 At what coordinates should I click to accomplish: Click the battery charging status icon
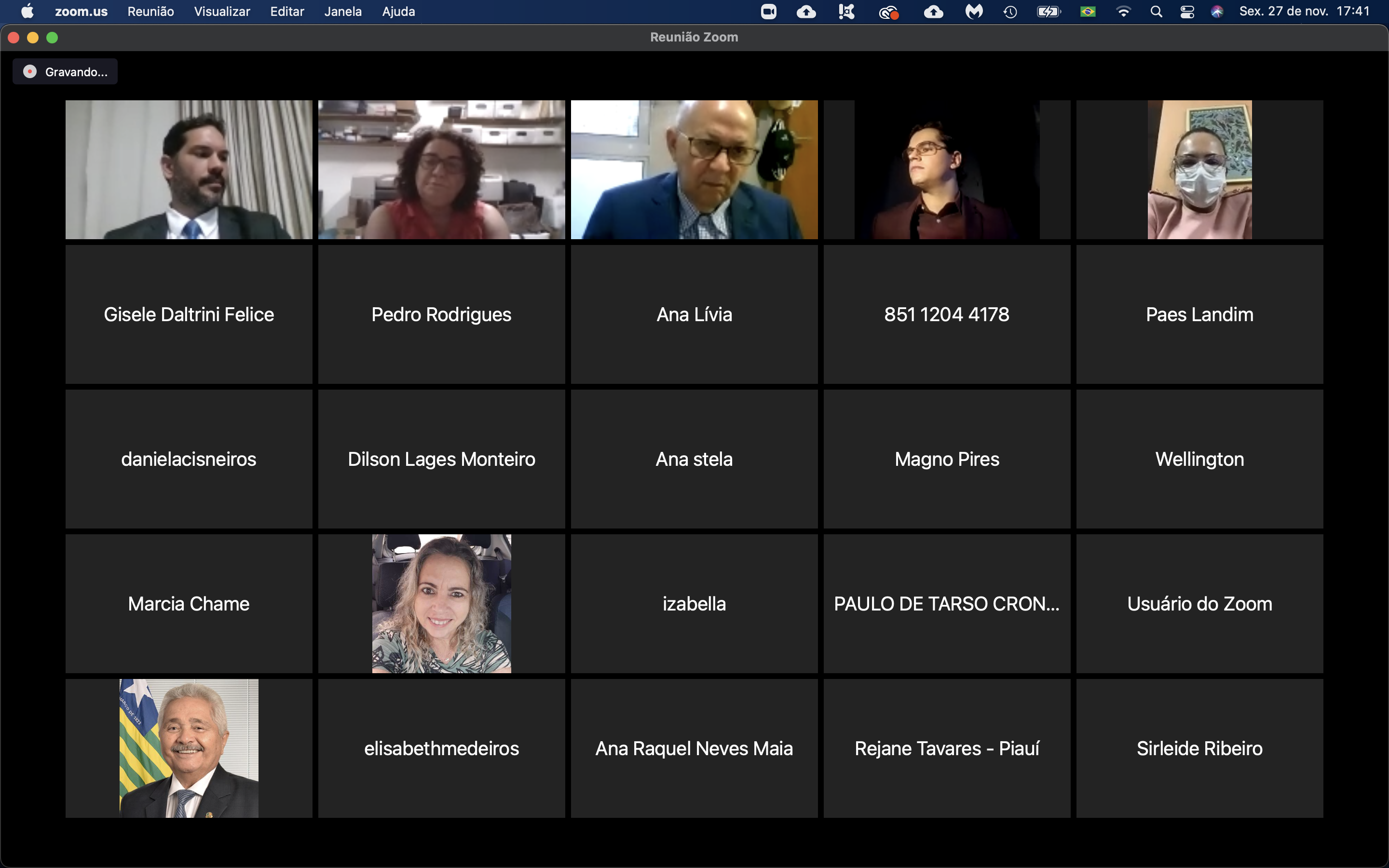[1049, 12]
